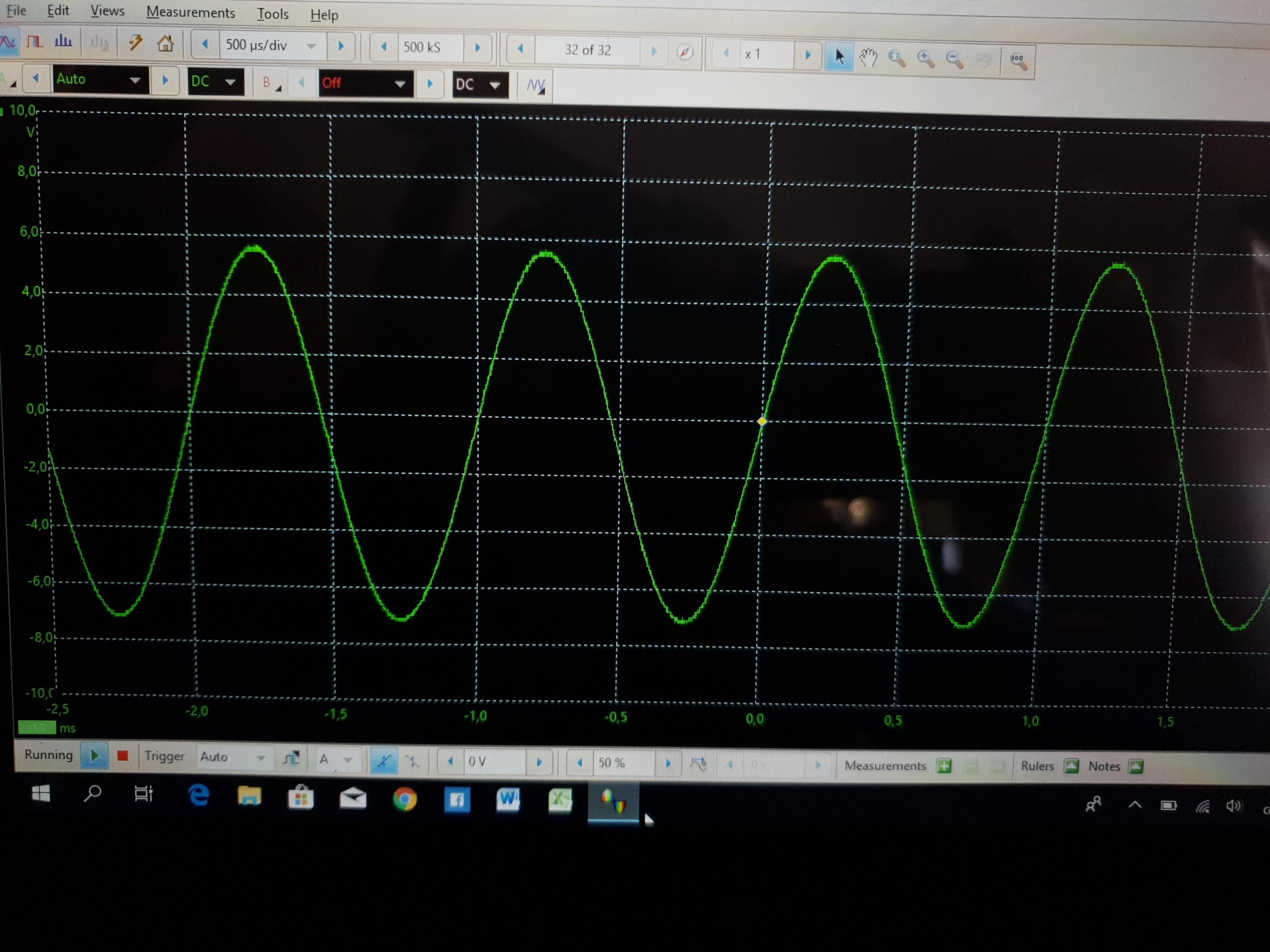The width and height of the screenshot is (1270, 952).
Task: Open advanced trigger settings icon
Action: point(697,764)
